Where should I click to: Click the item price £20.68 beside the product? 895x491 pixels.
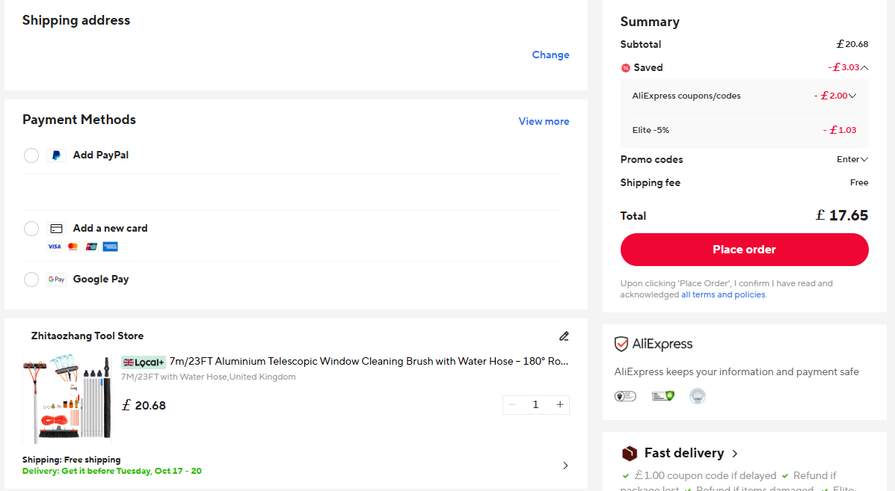[144, 405]
